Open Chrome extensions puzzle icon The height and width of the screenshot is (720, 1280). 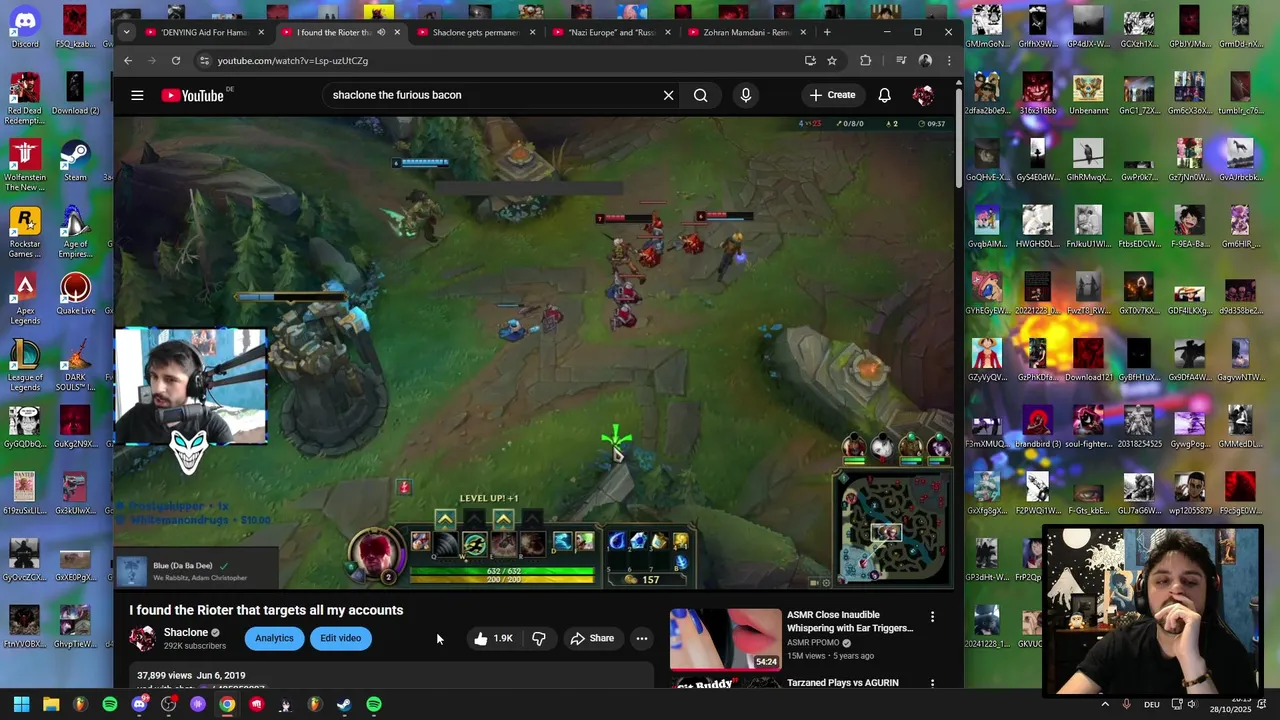(865, 61)
